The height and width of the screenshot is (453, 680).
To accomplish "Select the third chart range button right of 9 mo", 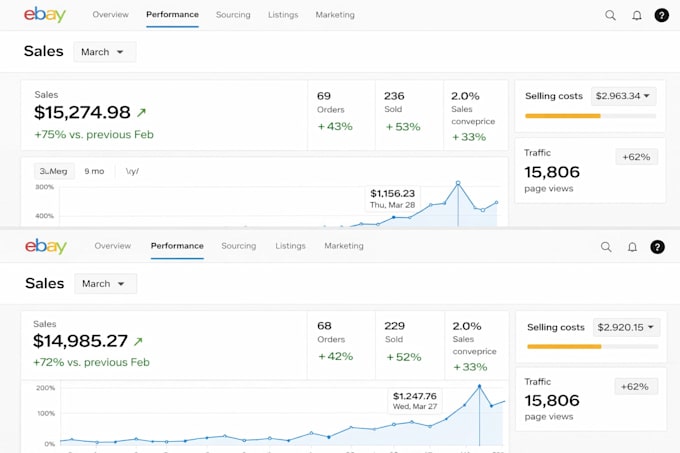I will point(132,171).
